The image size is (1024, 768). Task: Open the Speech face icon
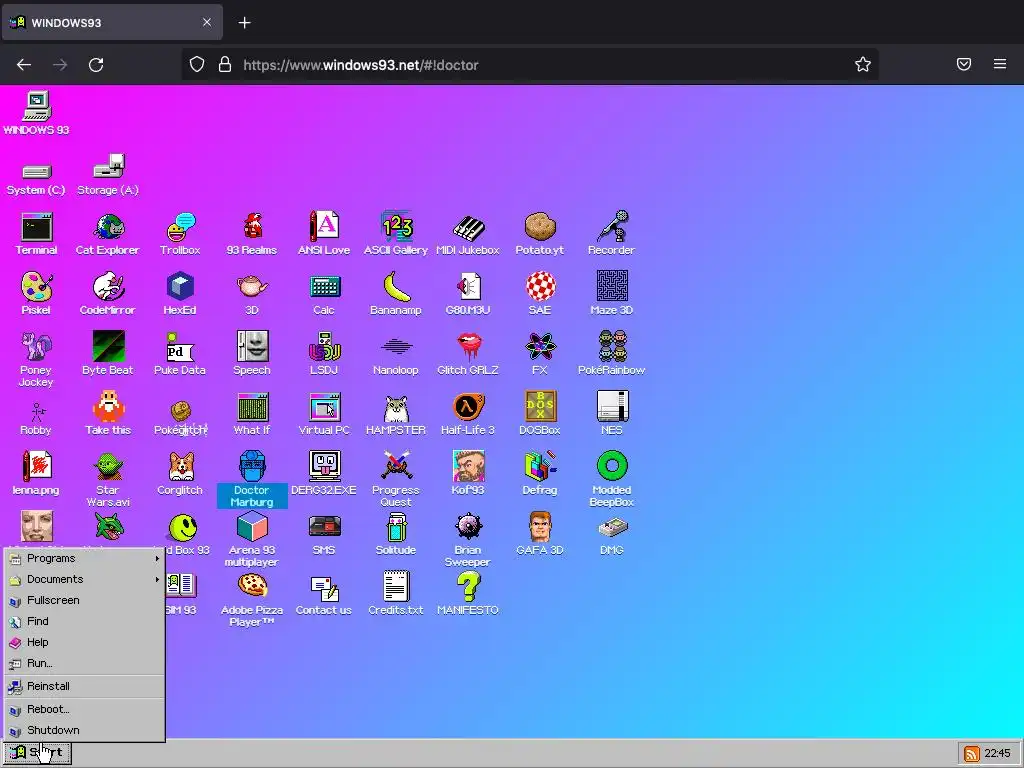(x=252, y=354)
